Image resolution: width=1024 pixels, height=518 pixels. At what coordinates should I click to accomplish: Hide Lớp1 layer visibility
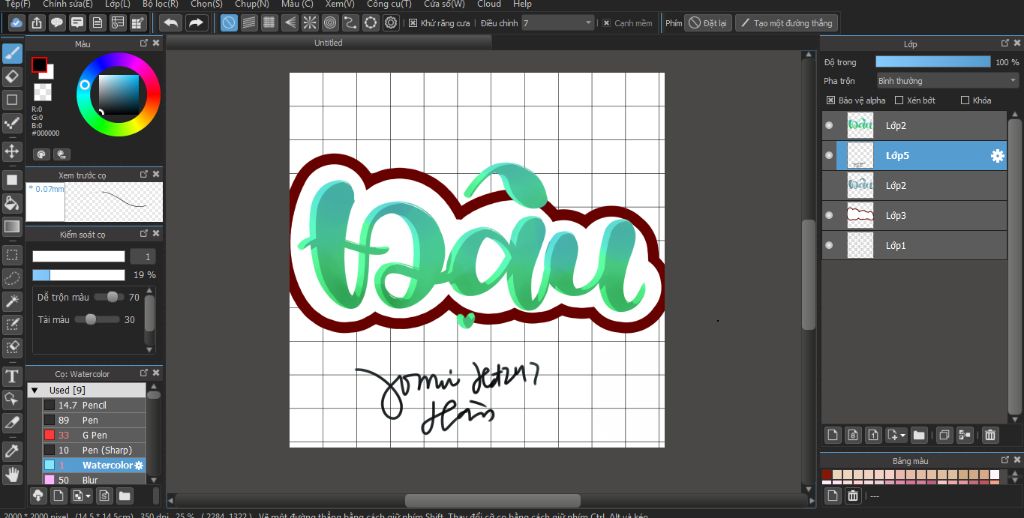[829, 246]
